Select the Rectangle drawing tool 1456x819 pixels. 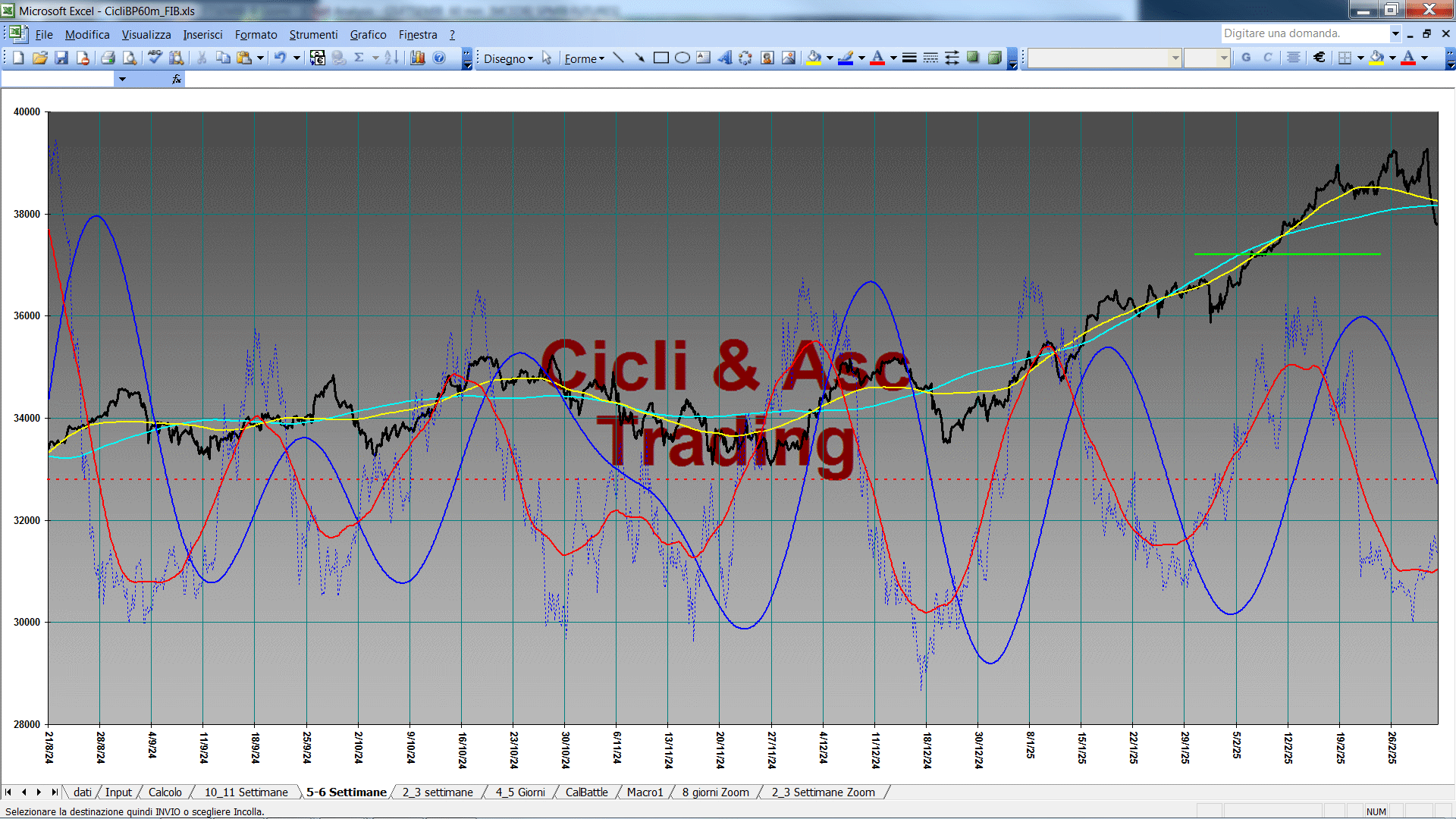tap(661, 58)
